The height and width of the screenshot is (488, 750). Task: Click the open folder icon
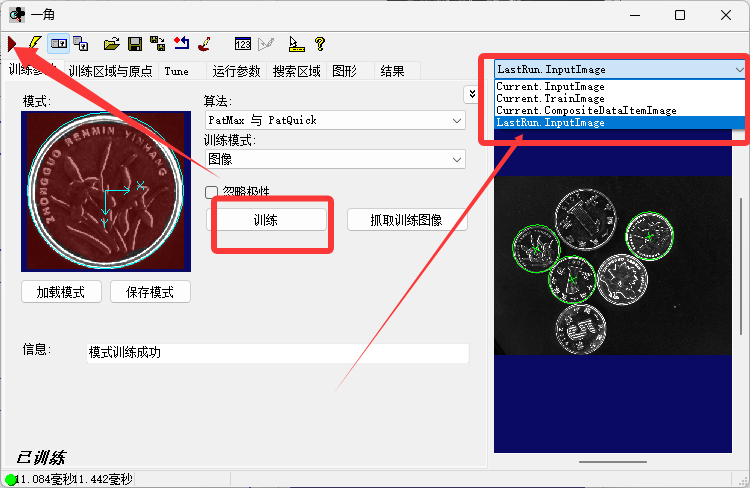point(111,44)
